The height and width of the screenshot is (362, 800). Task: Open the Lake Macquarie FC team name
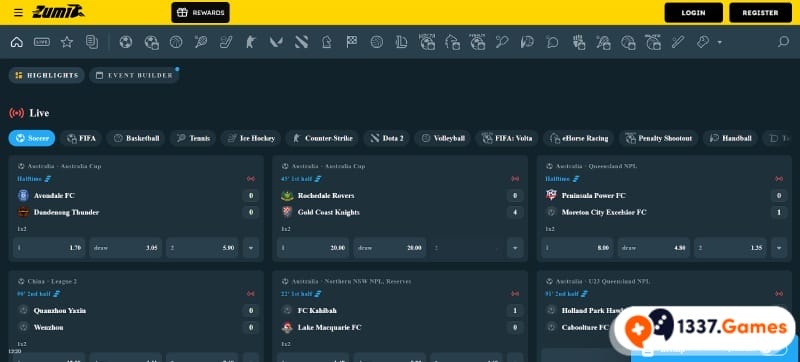[x=329, y=327]
